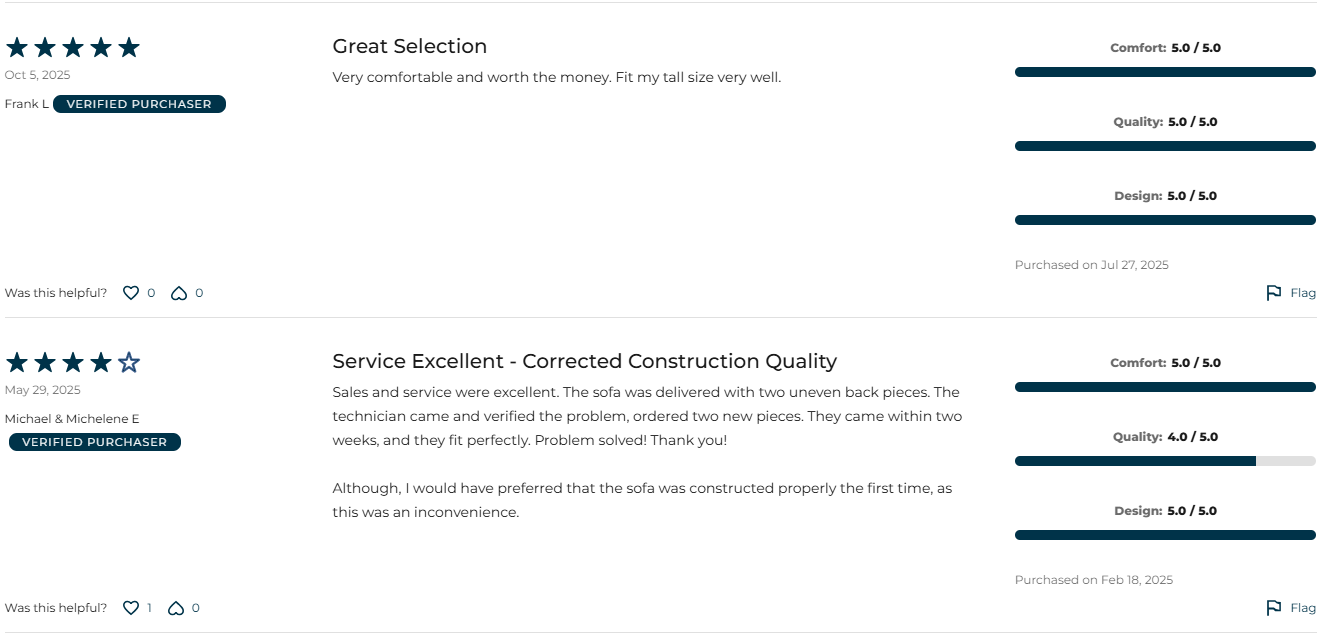Click the heart icon on Frank L's review
1326x633 pixels.
coord(131,293)
